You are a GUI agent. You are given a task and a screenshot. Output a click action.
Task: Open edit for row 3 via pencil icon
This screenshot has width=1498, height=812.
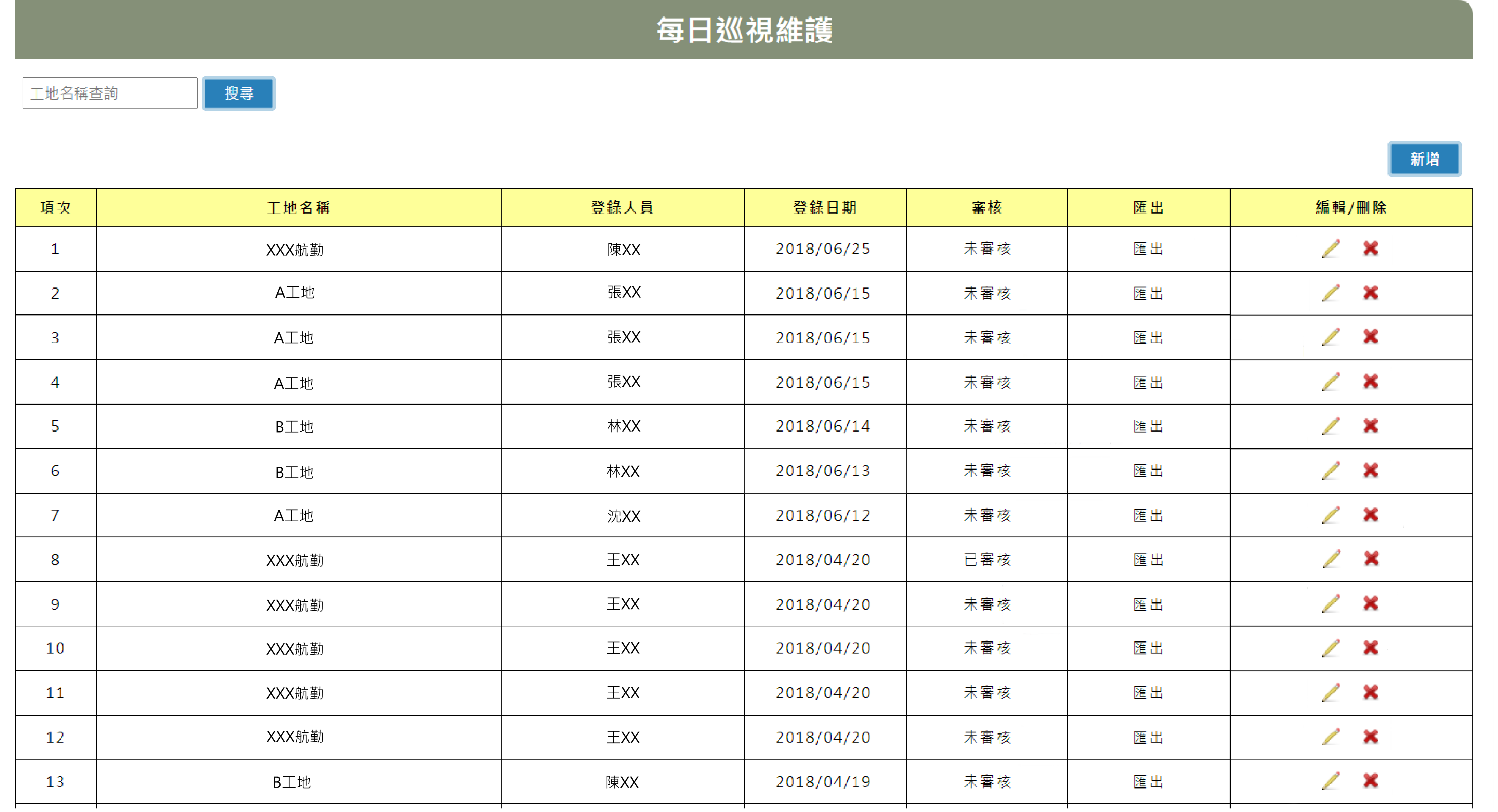coord(1330,337)
